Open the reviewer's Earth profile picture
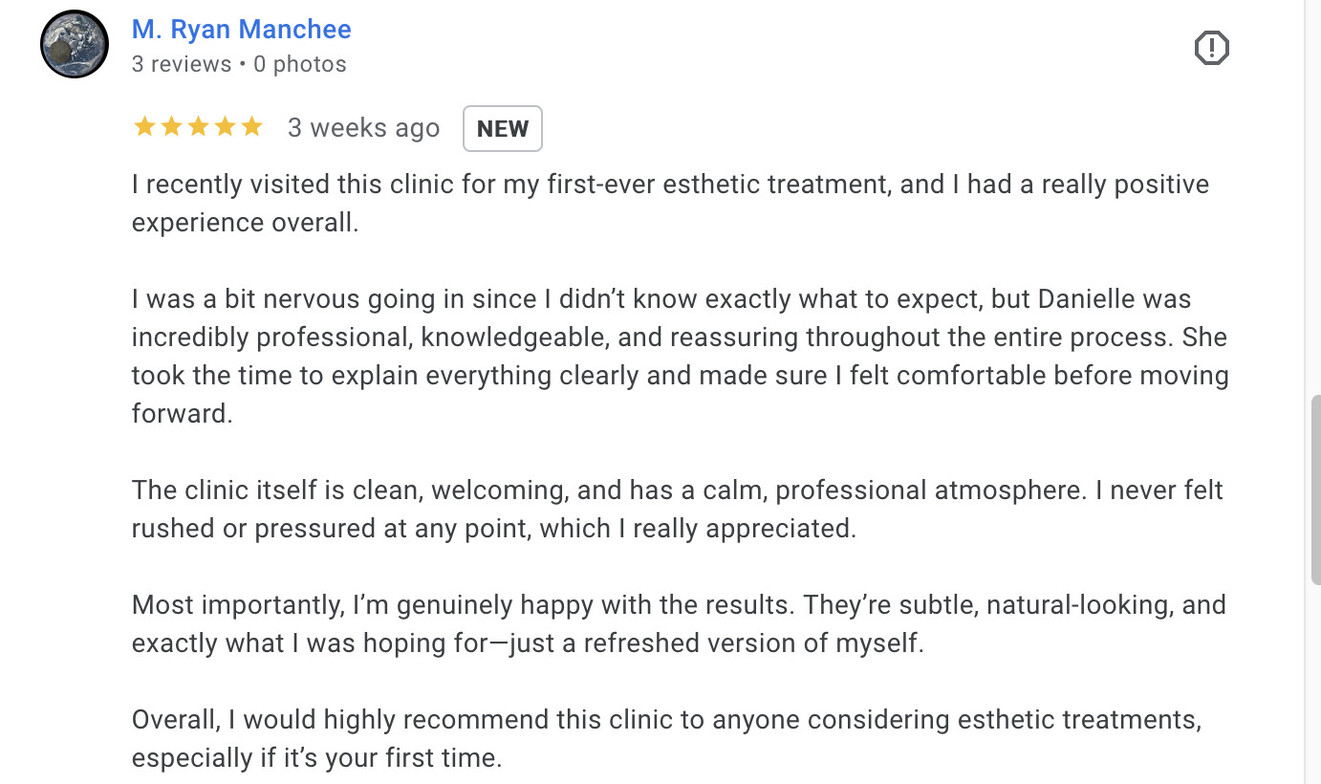Viewport: 1321px width, 784px height. (74, 44)
